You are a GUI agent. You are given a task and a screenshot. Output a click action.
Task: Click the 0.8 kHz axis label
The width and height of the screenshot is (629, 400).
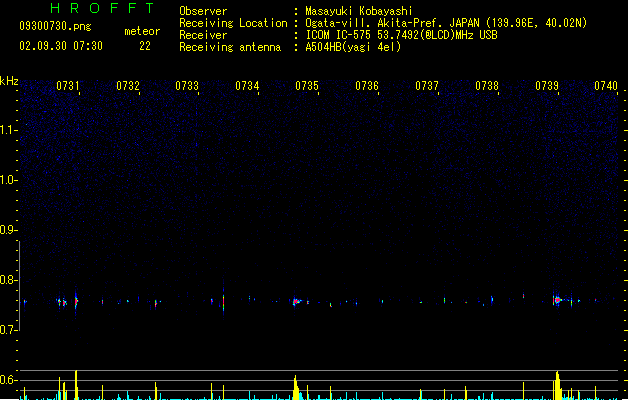(8, 280)
